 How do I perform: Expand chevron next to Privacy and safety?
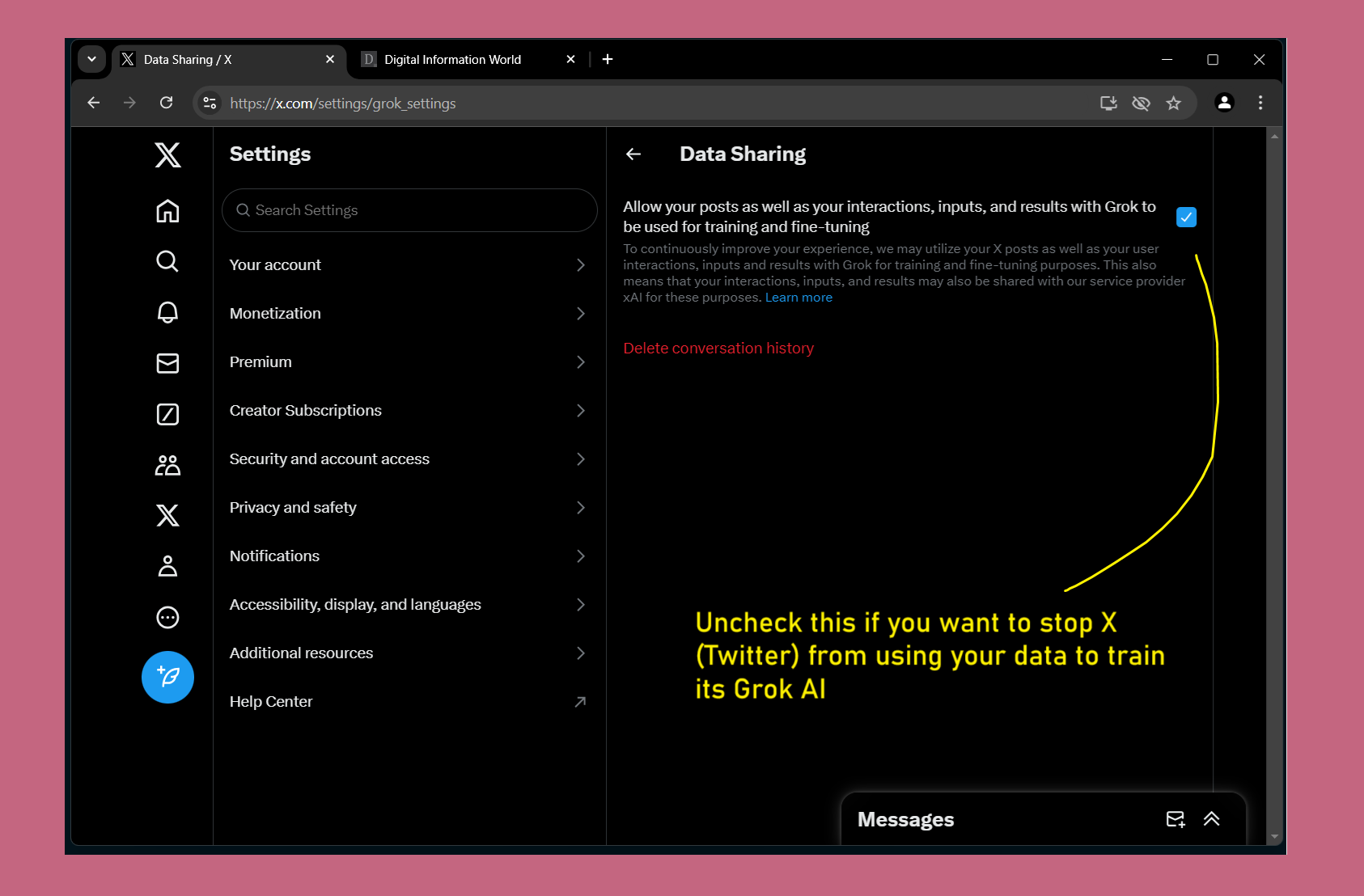pos(580,508)
